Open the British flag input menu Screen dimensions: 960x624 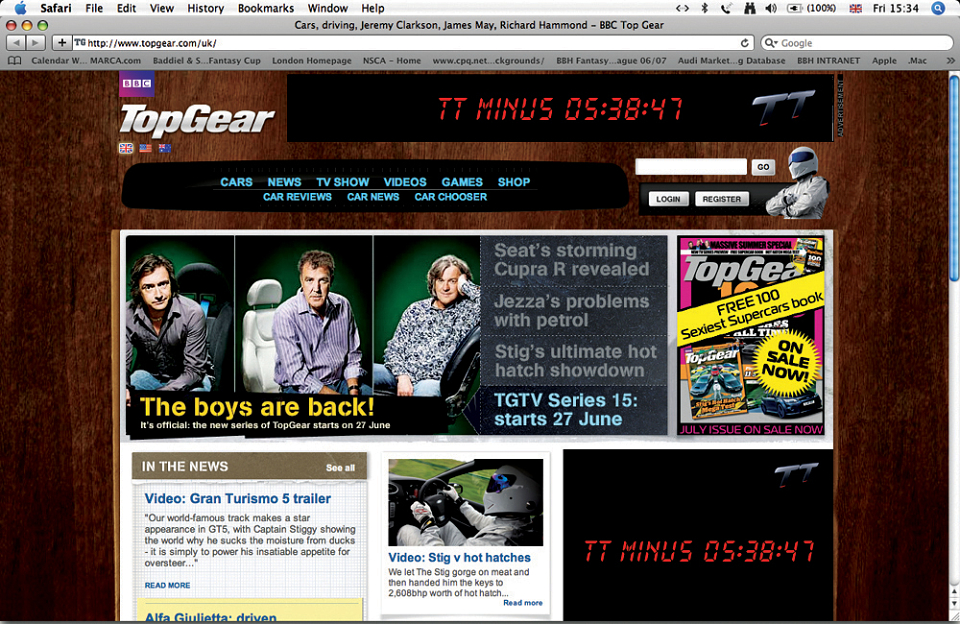tap(856, 8)
